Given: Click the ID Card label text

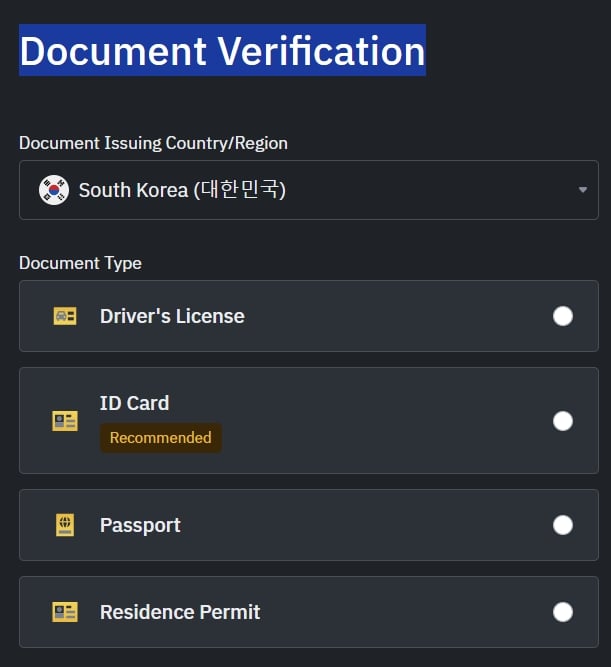Looking at the screenshot, I should (134, 403).
